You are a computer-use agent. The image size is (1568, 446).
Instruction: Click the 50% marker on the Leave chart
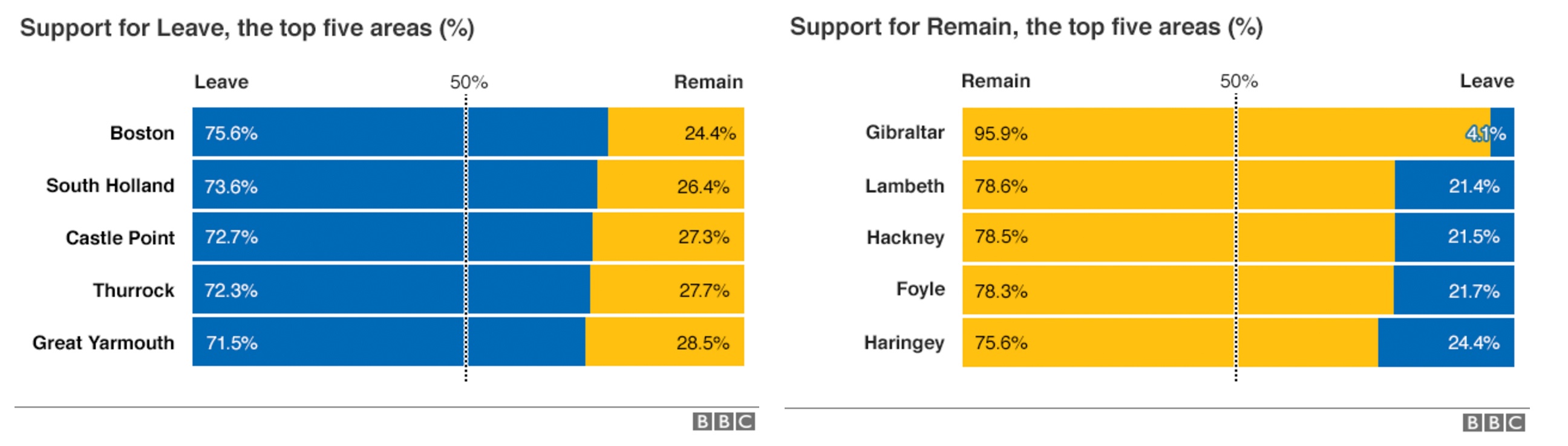point(469,82)
